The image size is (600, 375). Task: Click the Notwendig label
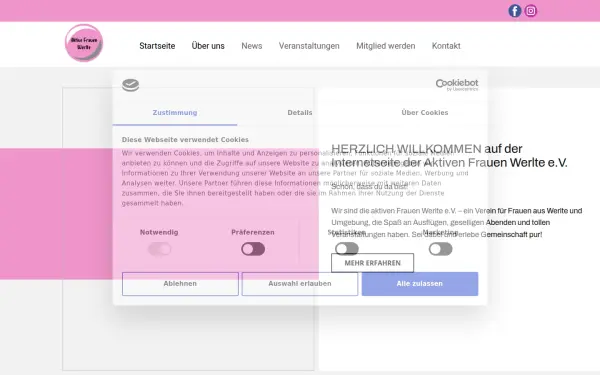159,232
